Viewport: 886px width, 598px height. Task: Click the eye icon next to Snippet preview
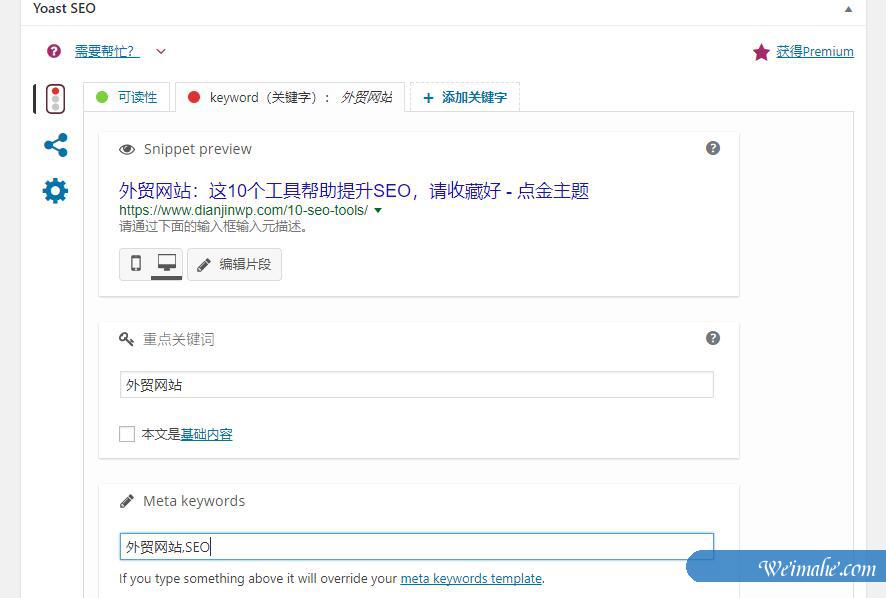click(127, 148)
